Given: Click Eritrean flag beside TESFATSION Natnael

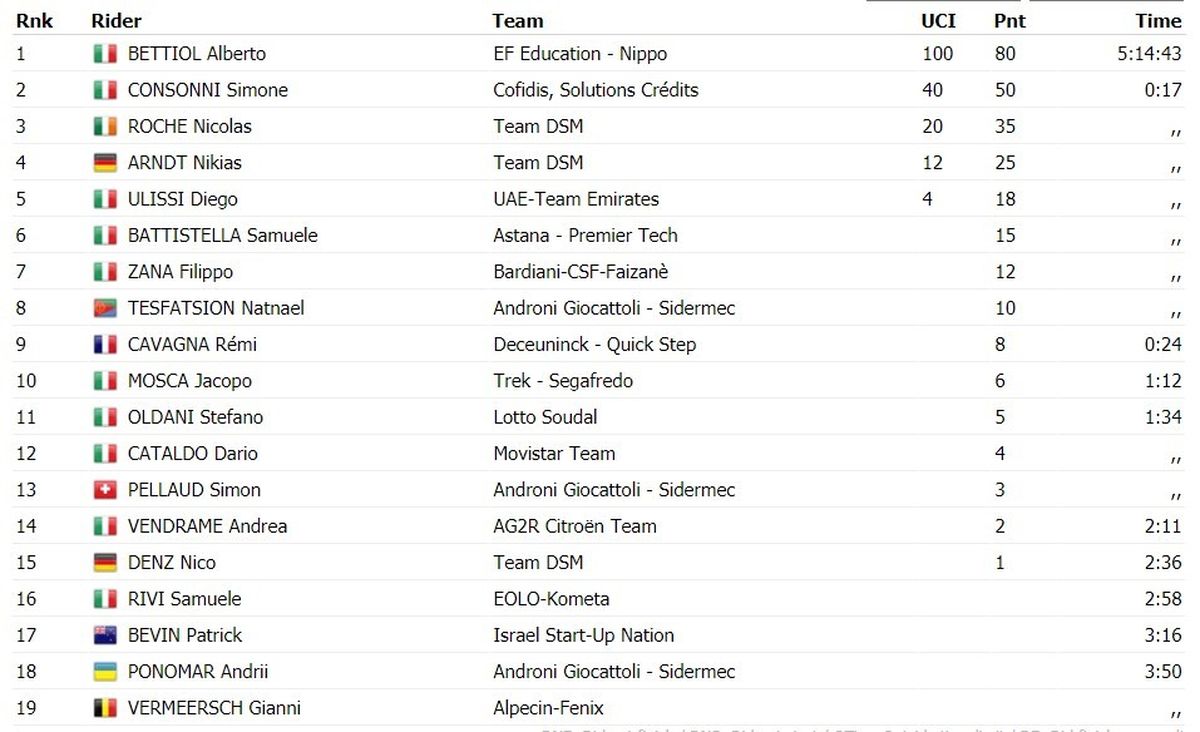Looking at the screenshot, I should 105,308.
